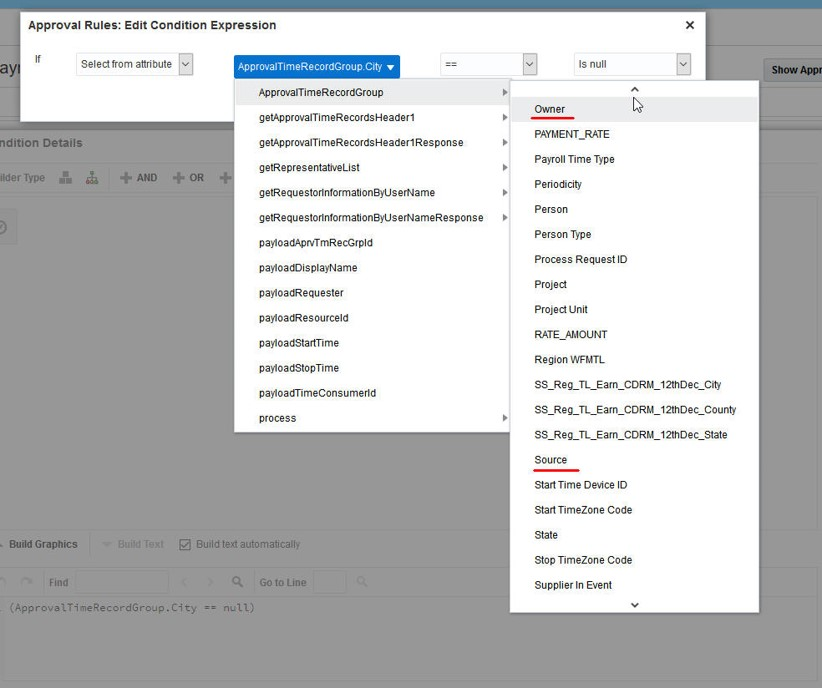Select payloadResourceId from the menu
Image resolution: width=822 pixels, height=688 pixels.
372,318
